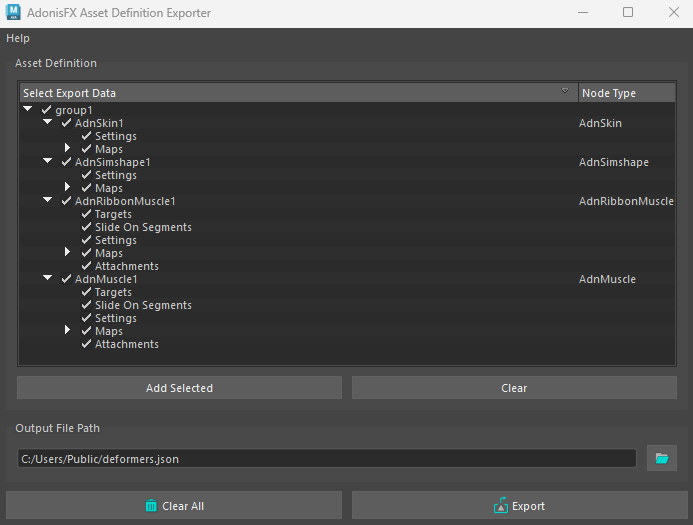Viewport: 693px width, 525px height.
Task: Click the Add Selected button
Action: click(179, 388)
